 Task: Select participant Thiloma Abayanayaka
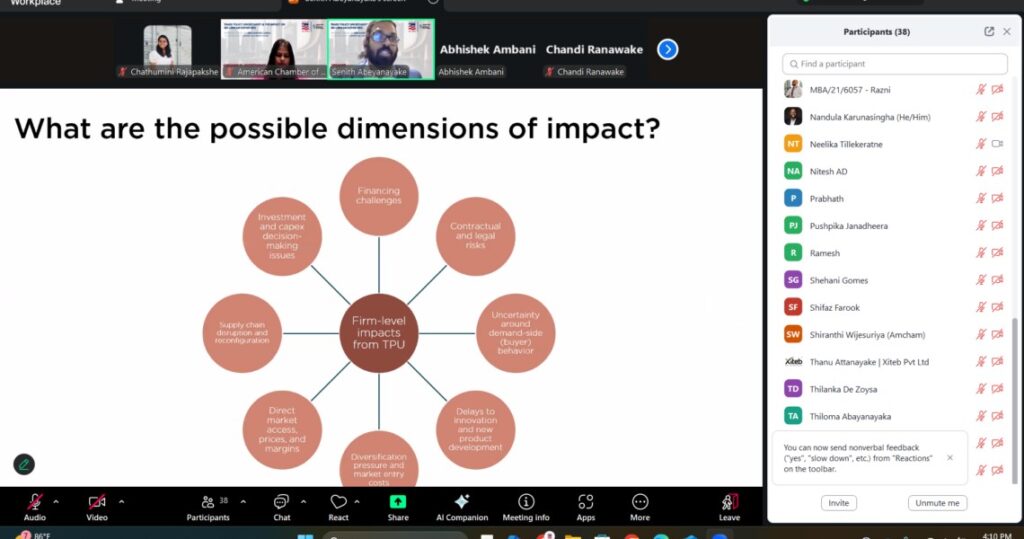click(893, 416)
